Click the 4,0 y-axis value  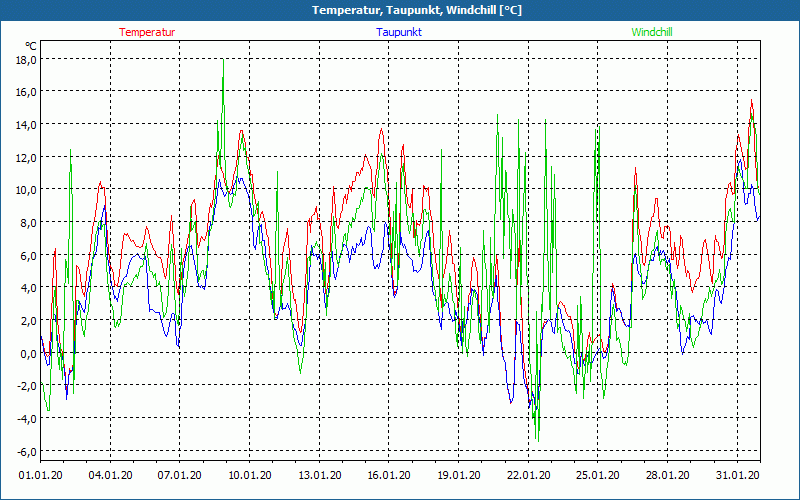coord(29,288)
